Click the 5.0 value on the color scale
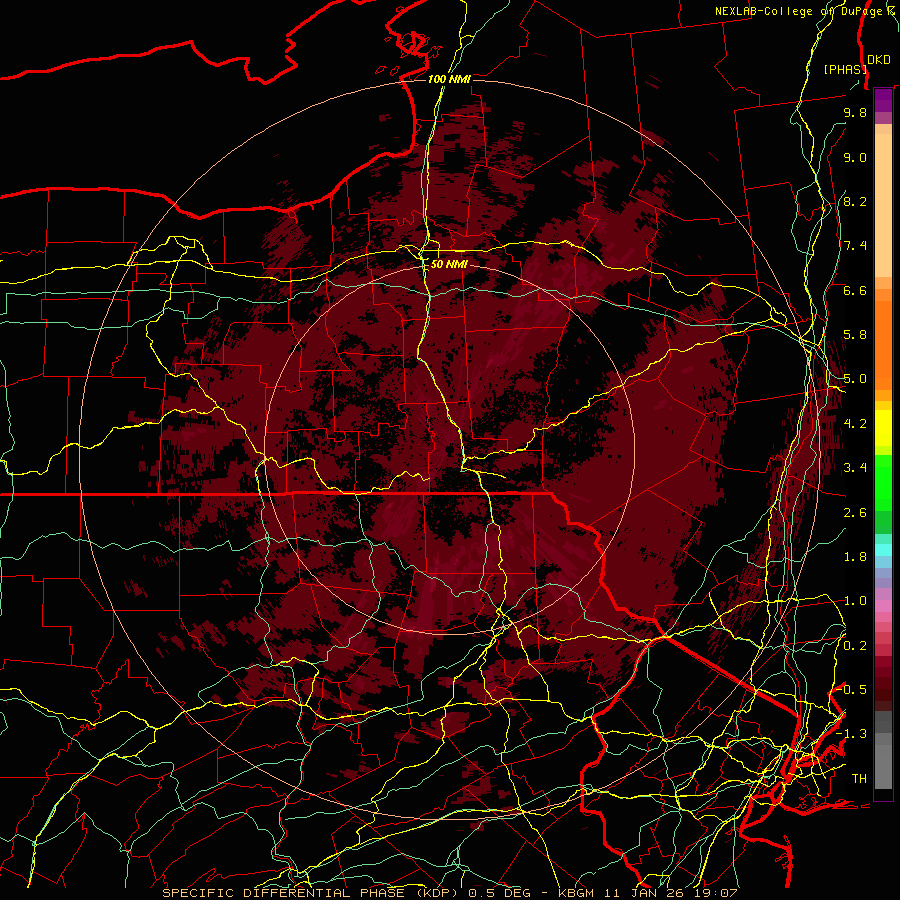Image resolution: width=900 pixels, height=900 pixels. click(855, 379)
